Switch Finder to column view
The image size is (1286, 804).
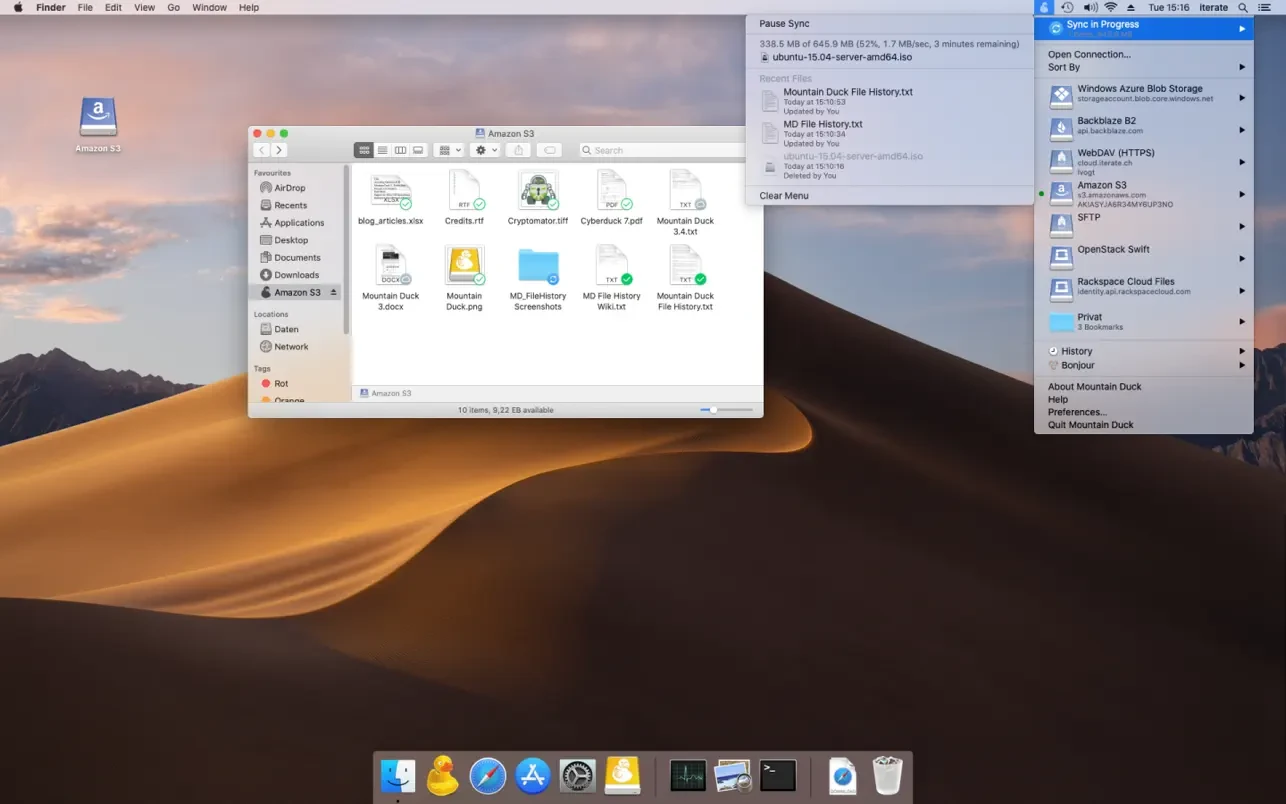400,150
